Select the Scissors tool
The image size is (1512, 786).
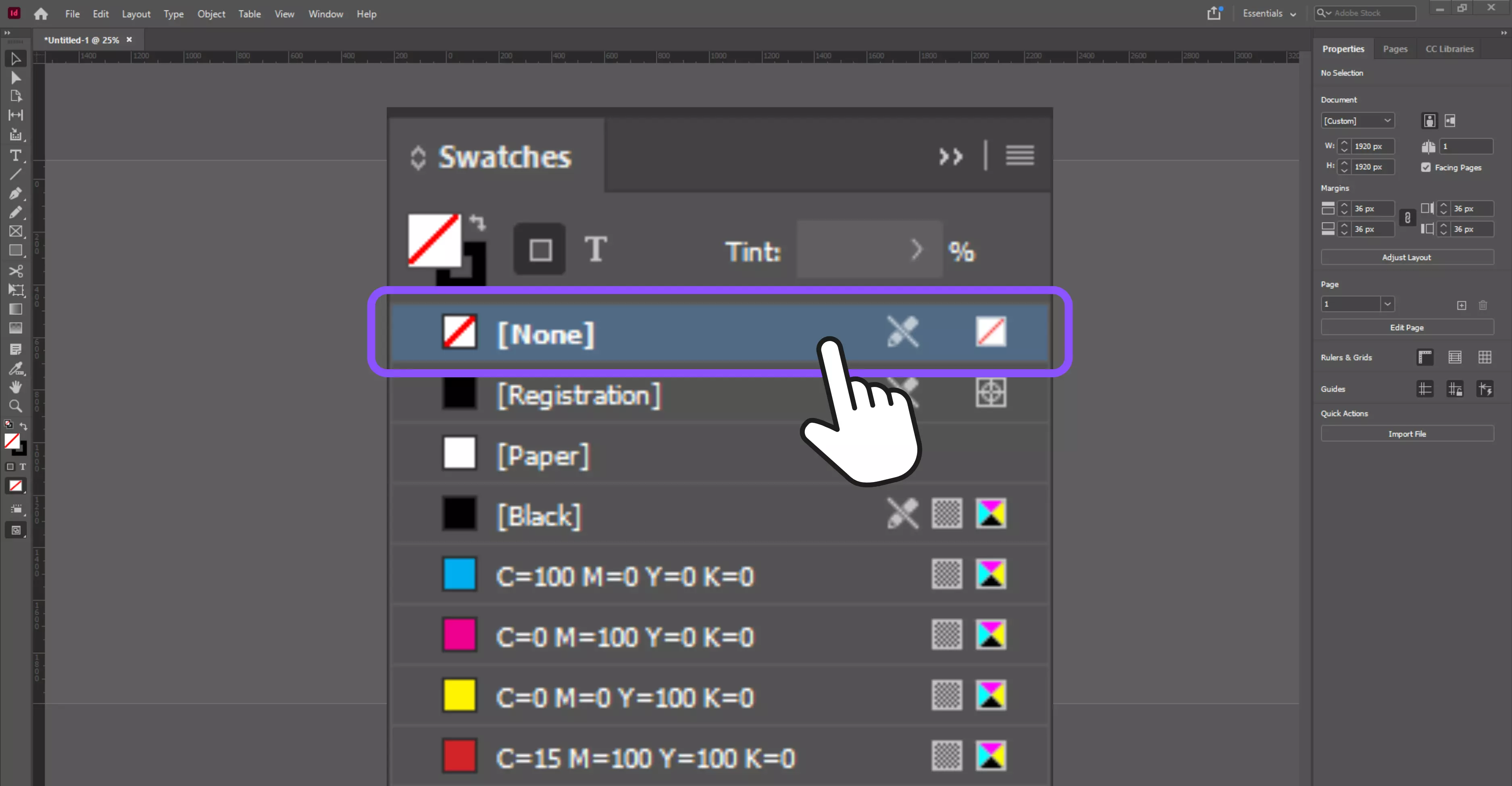pyautogui.click(x=16, y=270)
